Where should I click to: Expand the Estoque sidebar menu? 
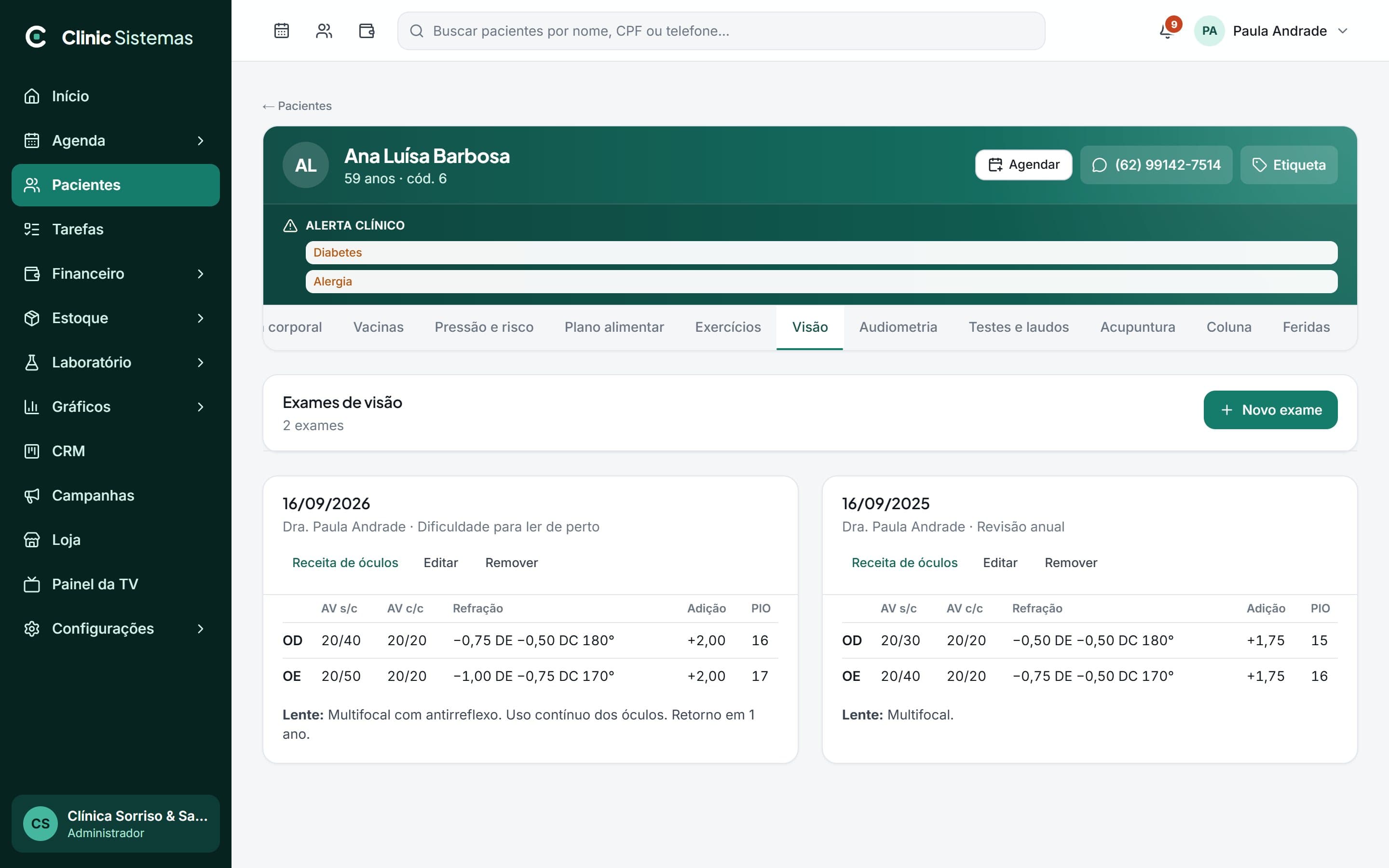[x=115, y=318]
